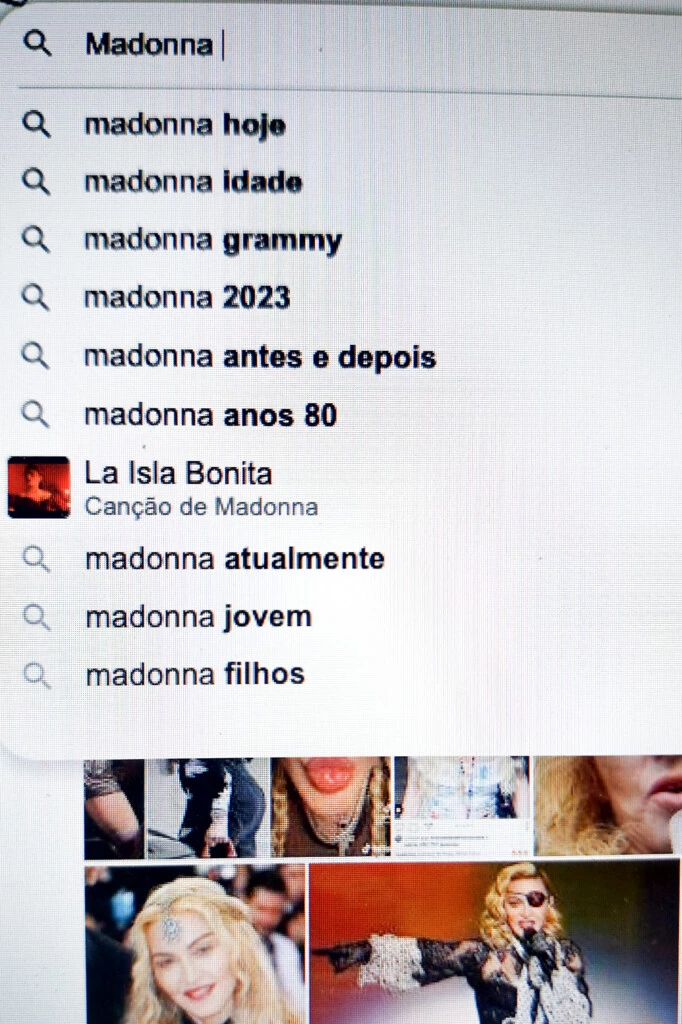682x1024 pixels.
Task: Click the search icon beside 'madonna anos 80'
Action: tap(36, 414)
